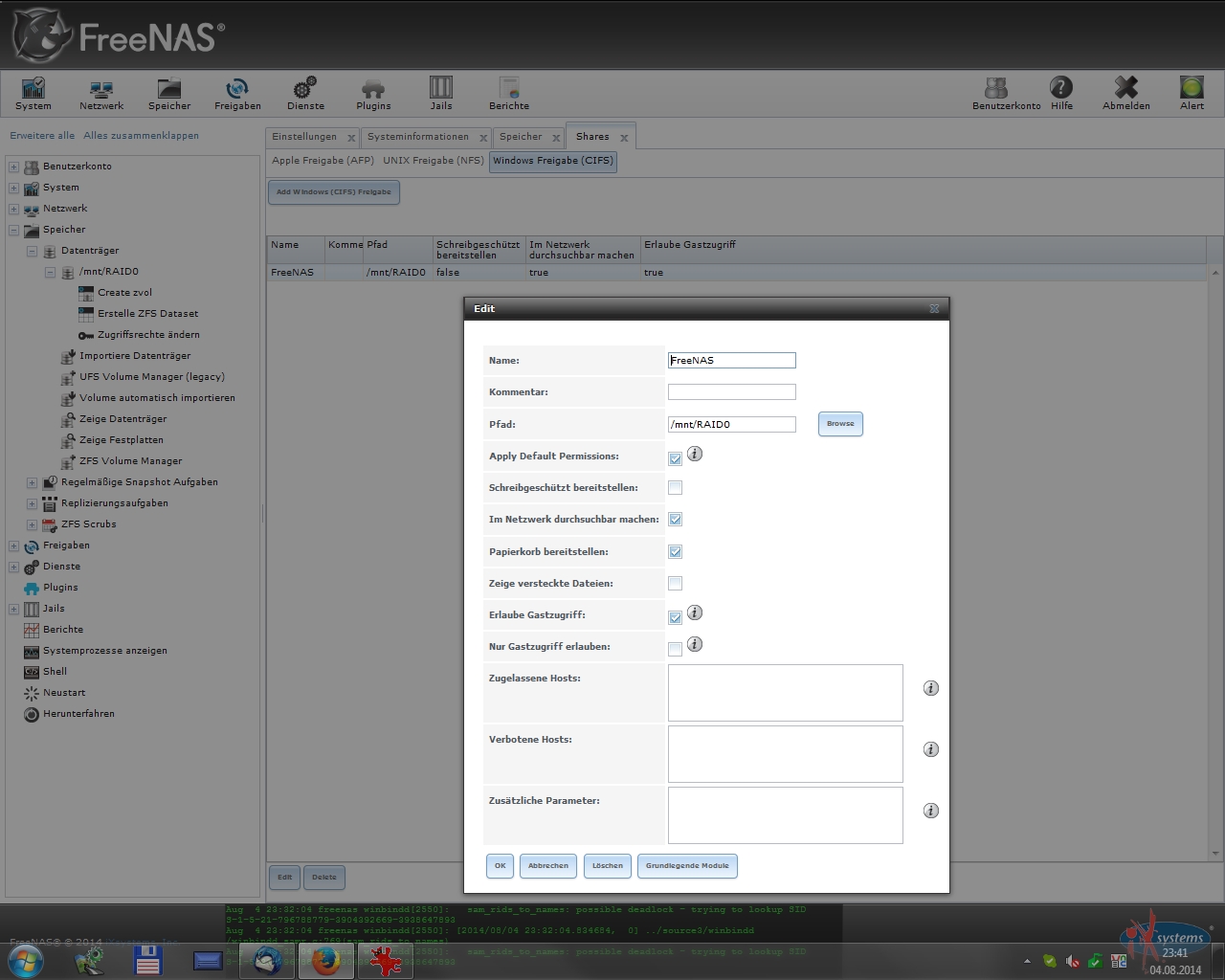Click Browse next to Pfad field
The width and height of the screenshot is (1225, 980).
pos(840,424)
